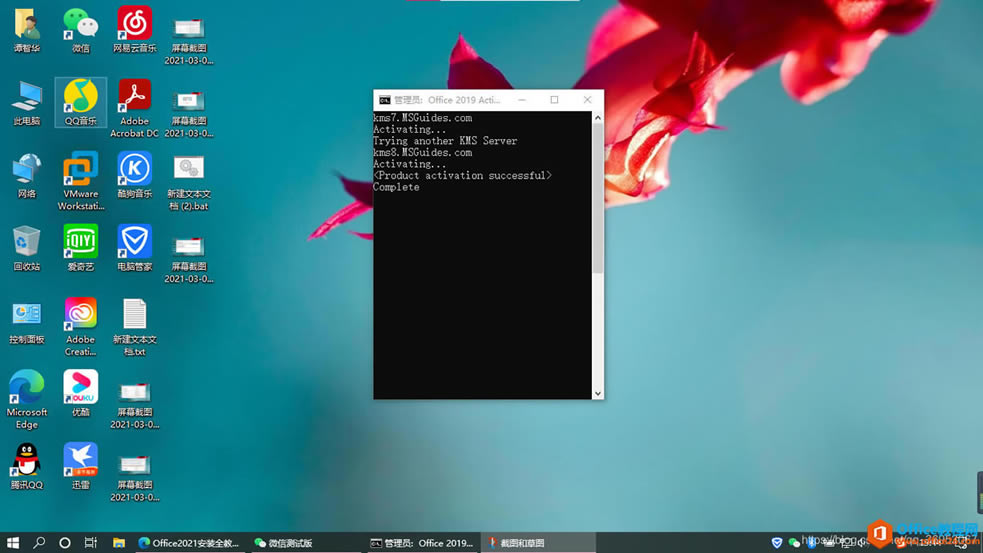Image resolution: width=983 pixels, height=553 pixels.
Task: Launch VMware Workstation shortcut
Action: pyautogui.click(x=80, y=170)
